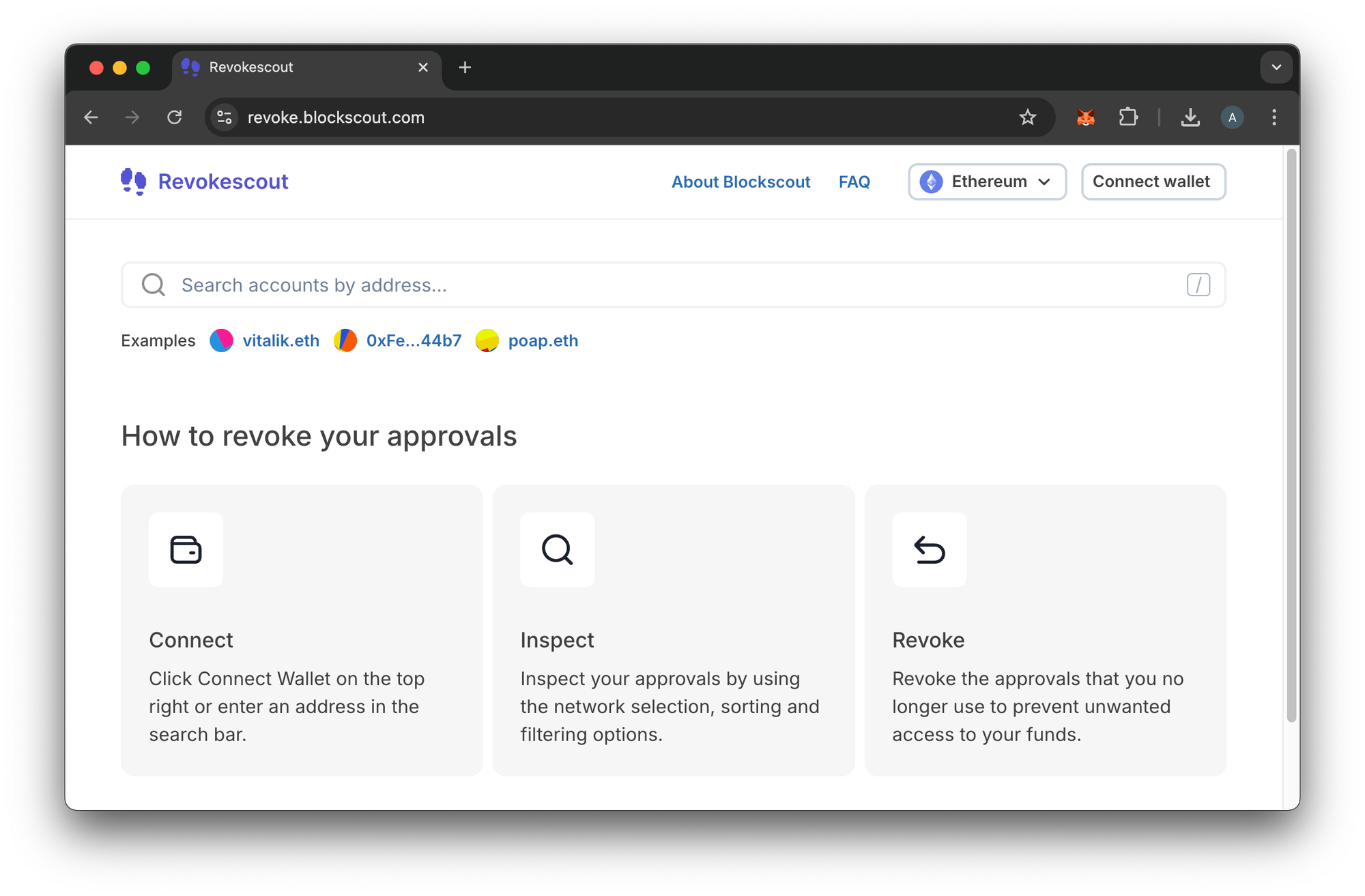
Task: Open site information icon in address bar
Action: click(225, 117)
